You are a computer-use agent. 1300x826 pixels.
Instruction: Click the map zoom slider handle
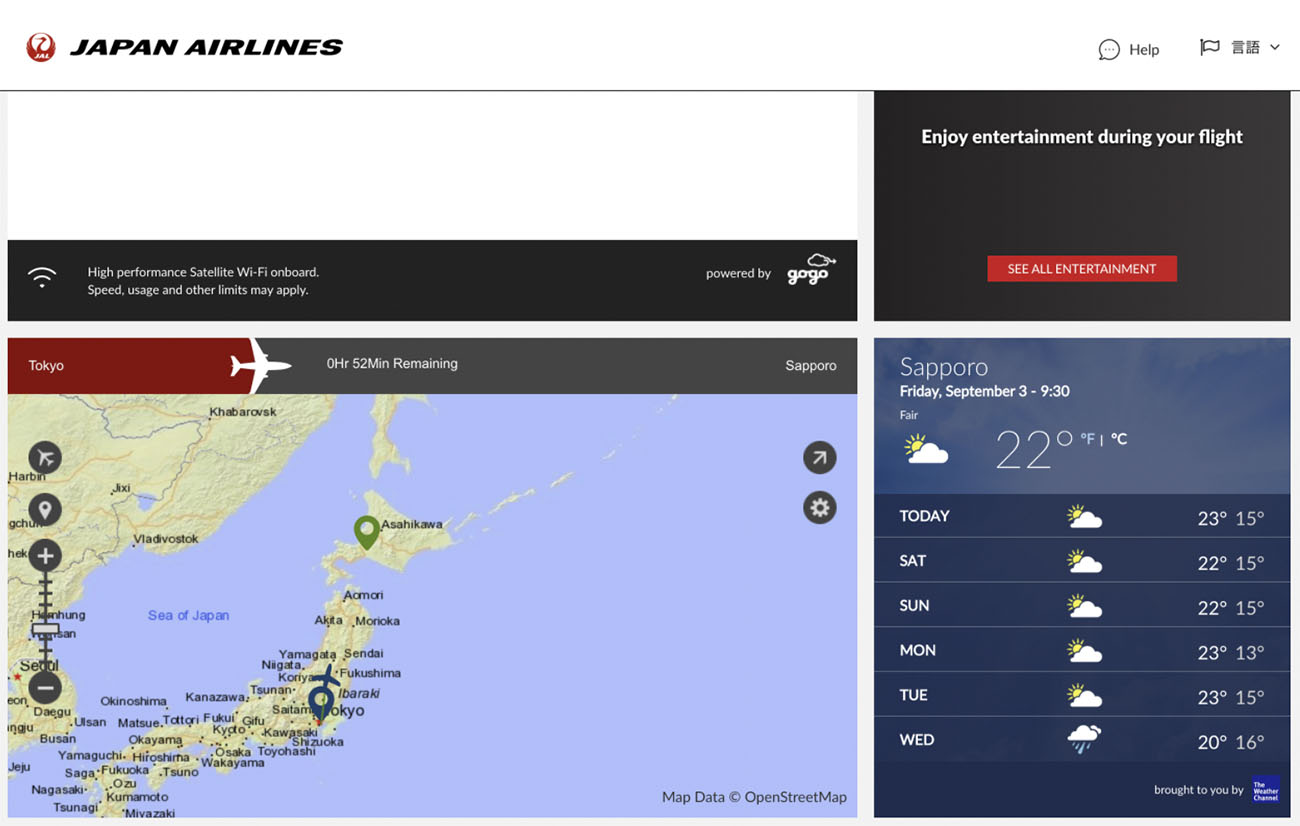(x=45, y=629)
